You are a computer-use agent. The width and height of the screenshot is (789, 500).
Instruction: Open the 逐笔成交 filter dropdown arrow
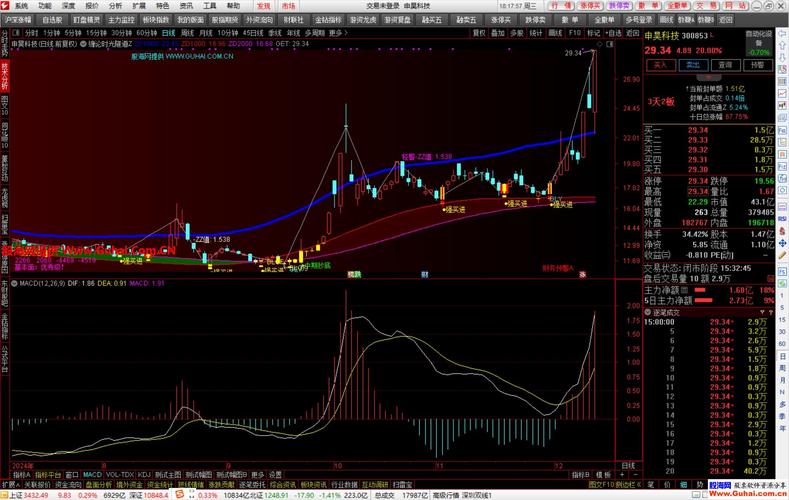coord(762,312)
